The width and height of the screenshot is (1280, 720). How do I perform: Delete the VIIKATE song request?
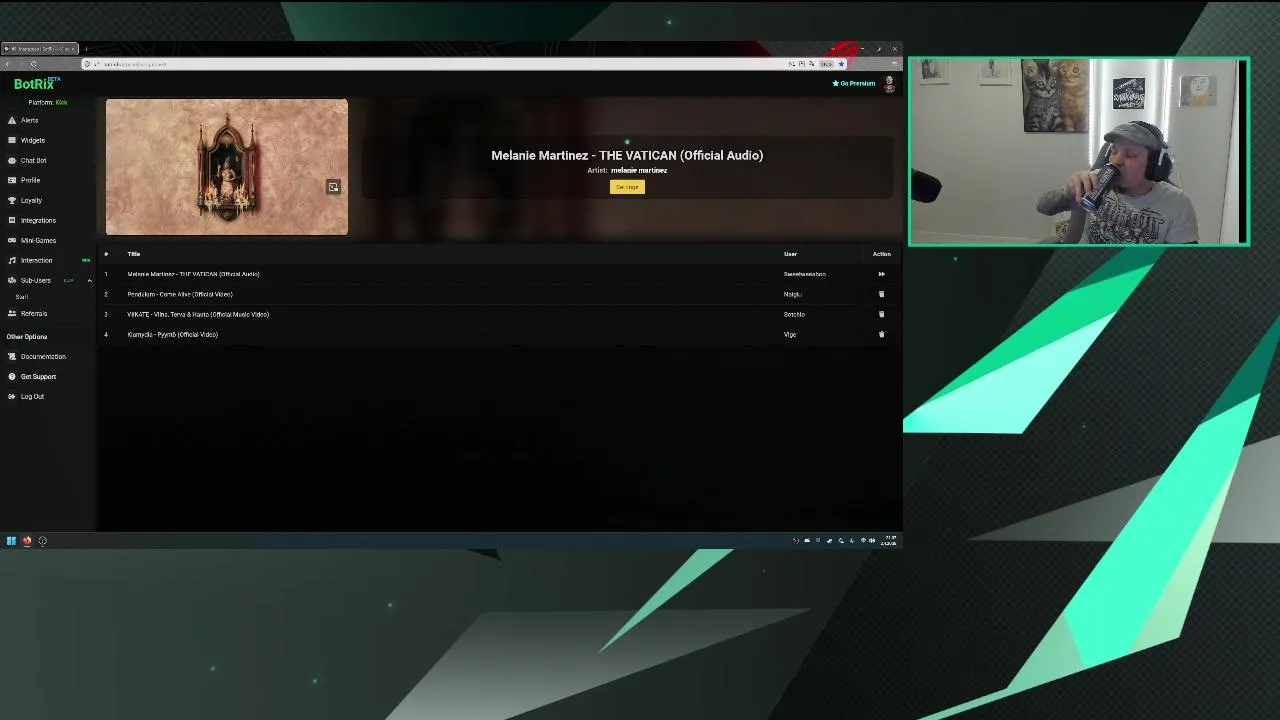[881, 314]
